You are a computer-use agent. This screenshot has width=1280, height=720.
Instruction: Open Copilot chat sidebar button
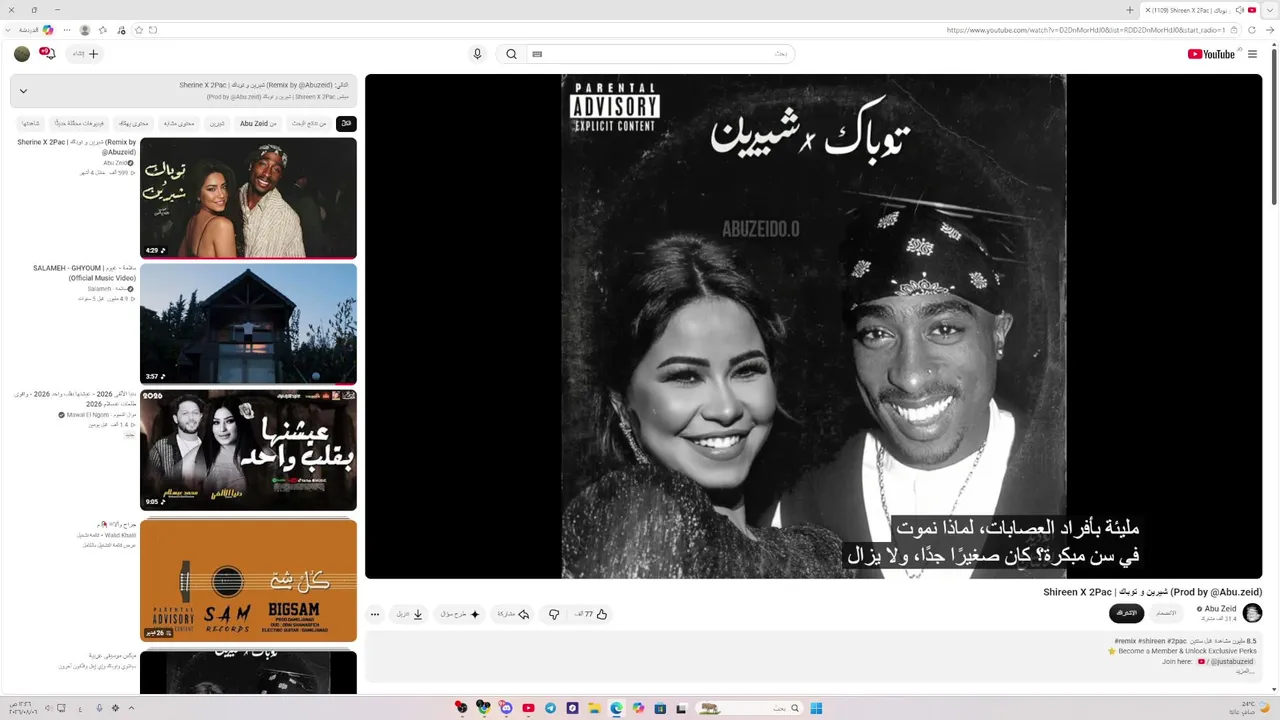pyautogui.click(x=47, y=30)
